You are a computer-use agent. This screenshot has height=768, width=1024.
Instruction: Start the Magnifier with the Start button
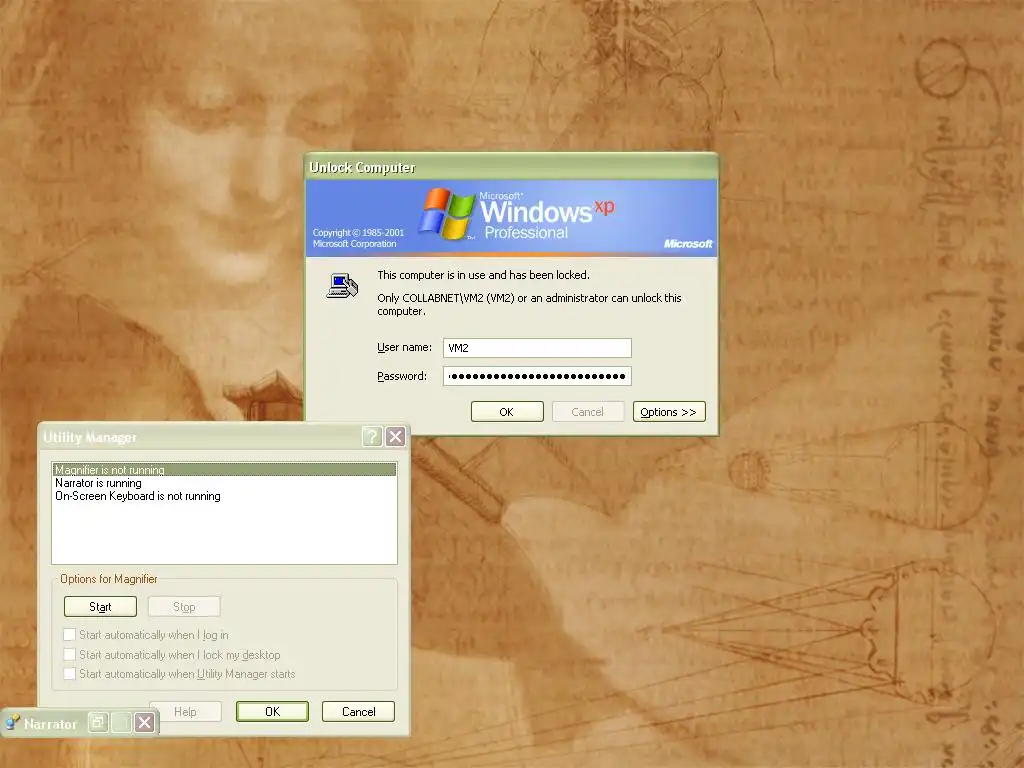tap(100, 607)
